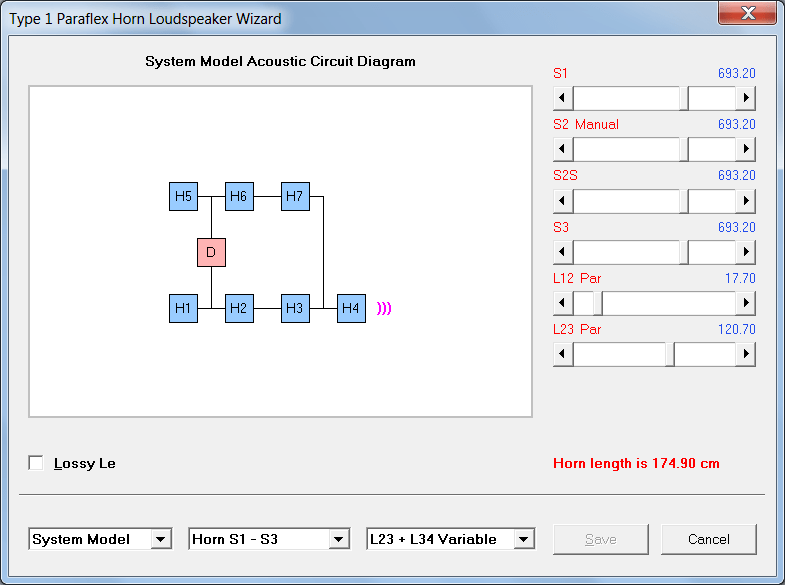Increase S3 with its right arrow
Image resolution: width=785 pixels, height=585 pixels.
[x=745, y=252]
